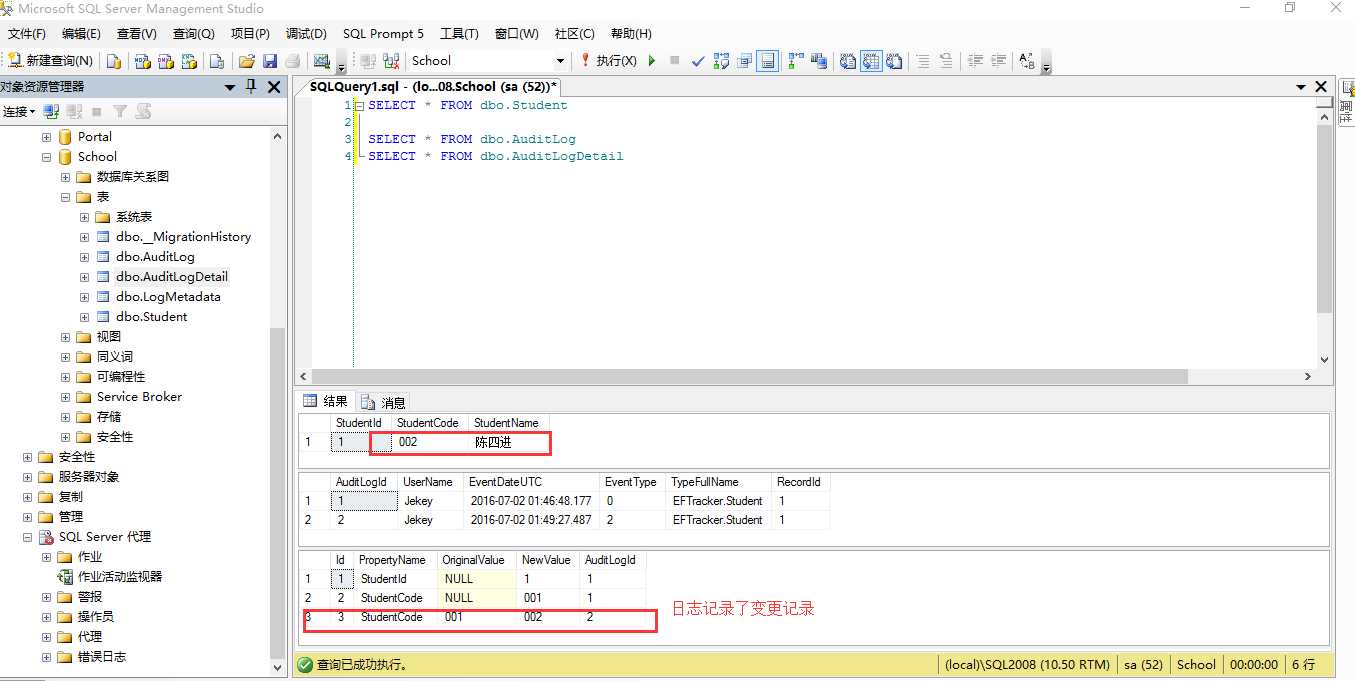Image resolution: width=1355 pixels, height=681 pixels.
Task: Collapse the code region at line 1
Action: [x=359, y=105]
